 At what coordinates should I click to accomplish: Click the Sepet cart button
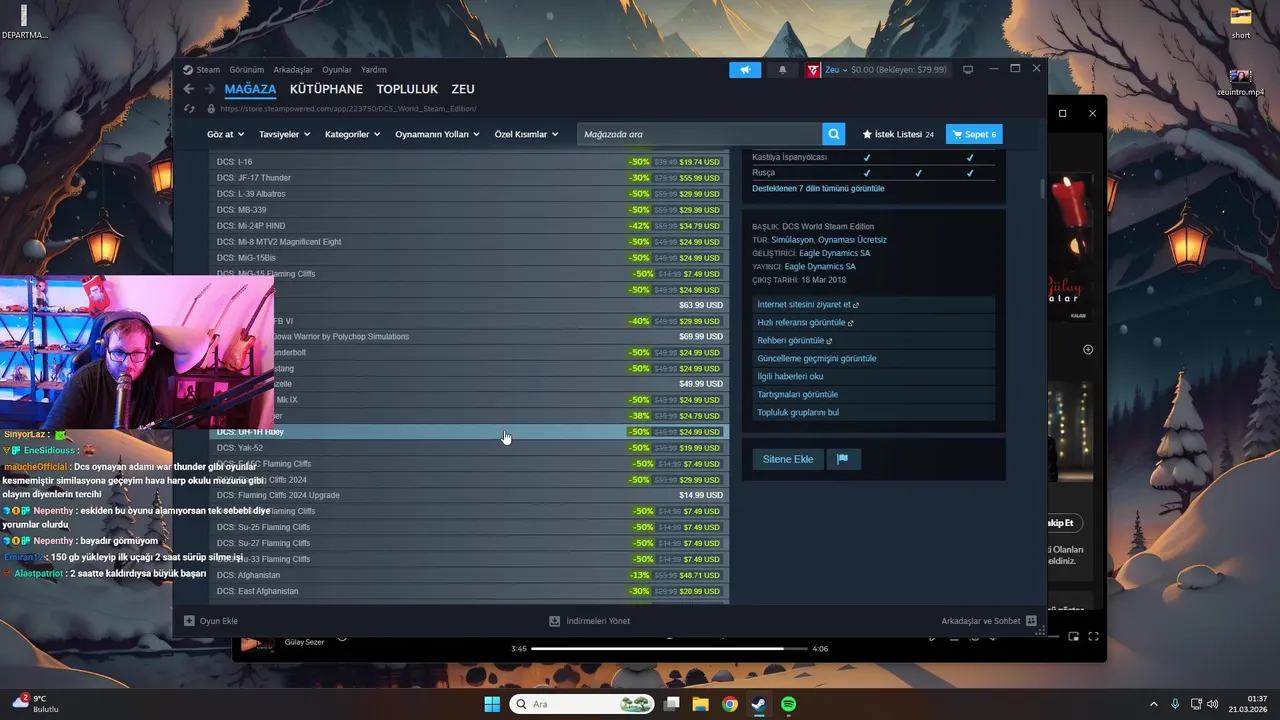974,134
